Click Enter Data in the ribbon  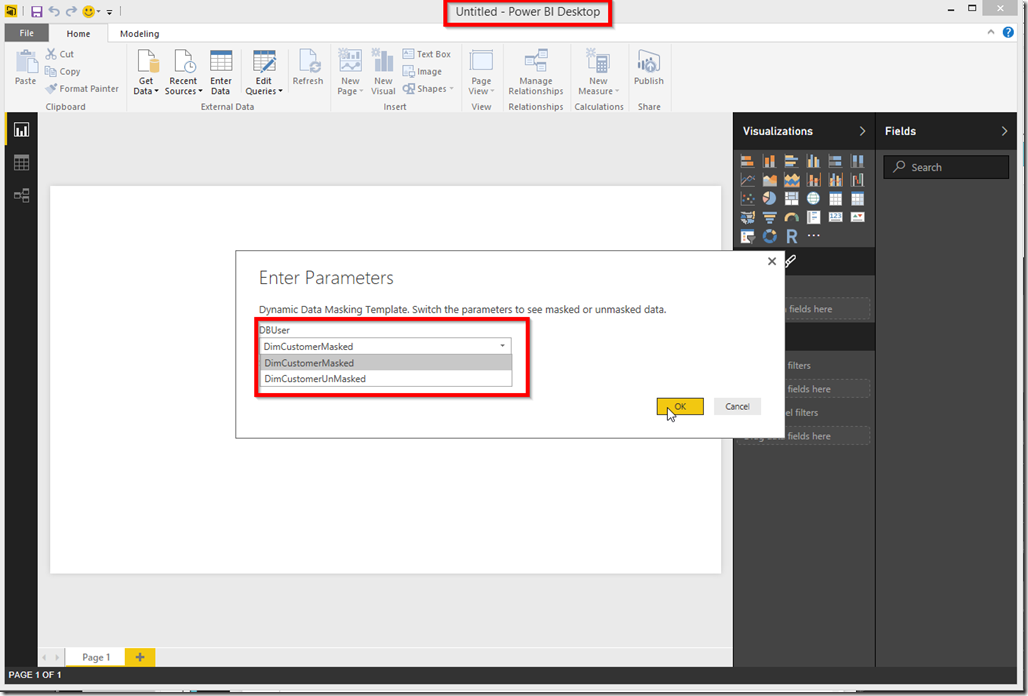(221, 72)
